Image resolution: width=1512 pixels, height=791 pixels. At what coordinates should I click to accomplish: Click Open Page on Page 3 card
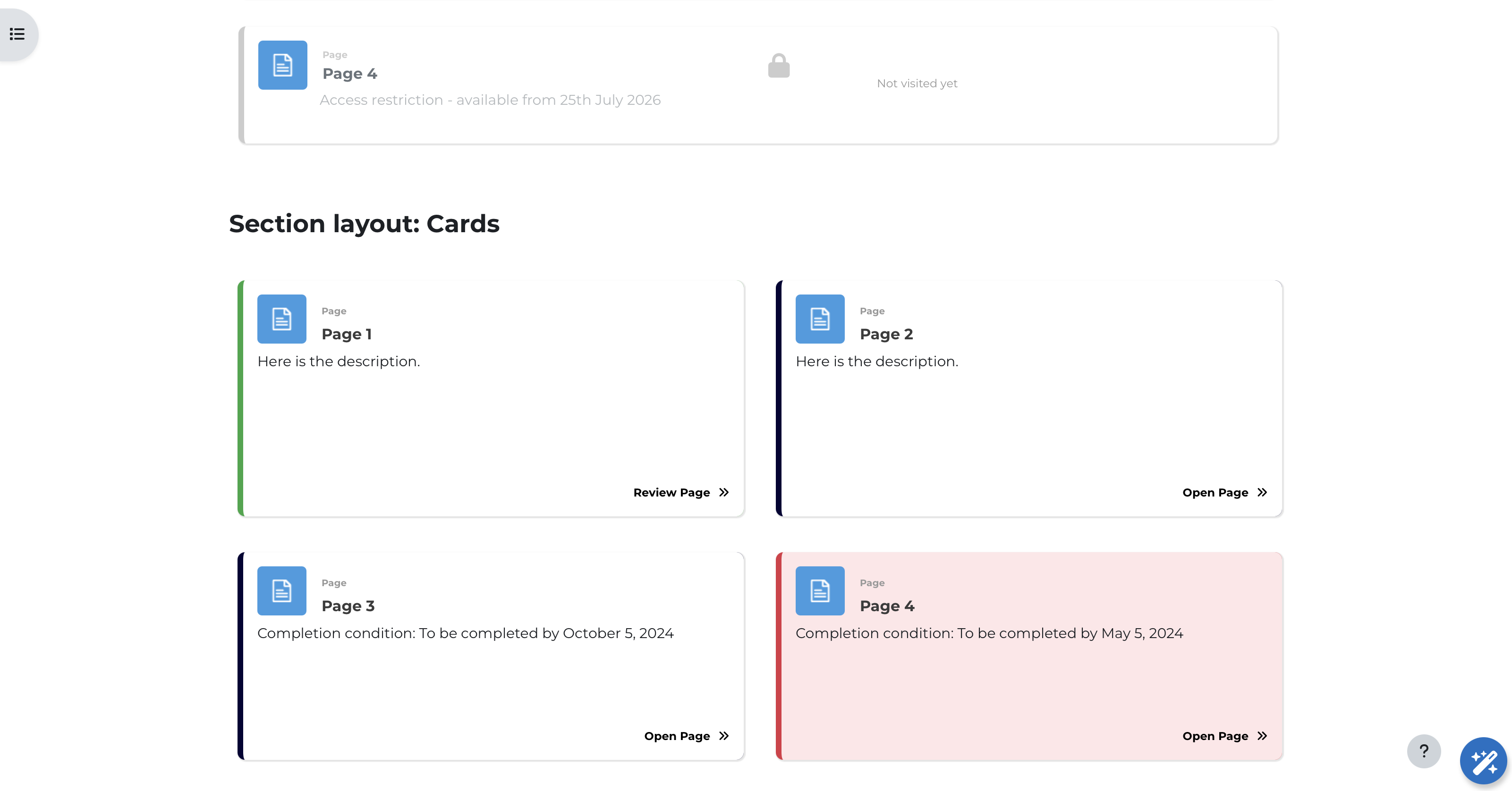point(686,736)
